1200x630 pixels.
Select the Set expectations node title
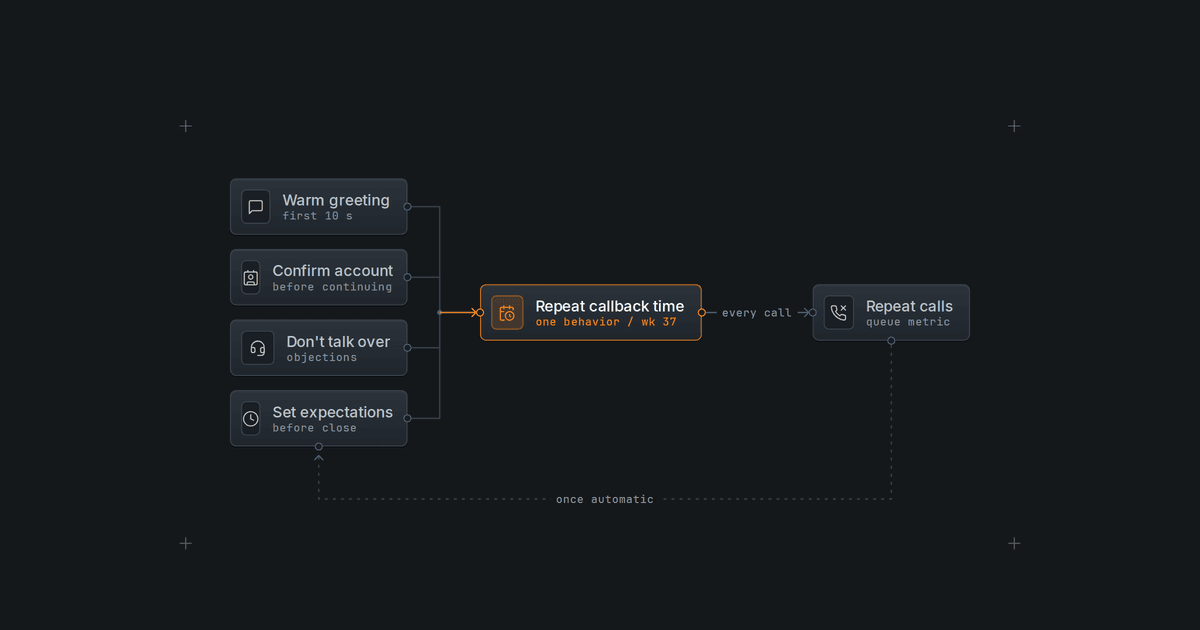[333, 412]
